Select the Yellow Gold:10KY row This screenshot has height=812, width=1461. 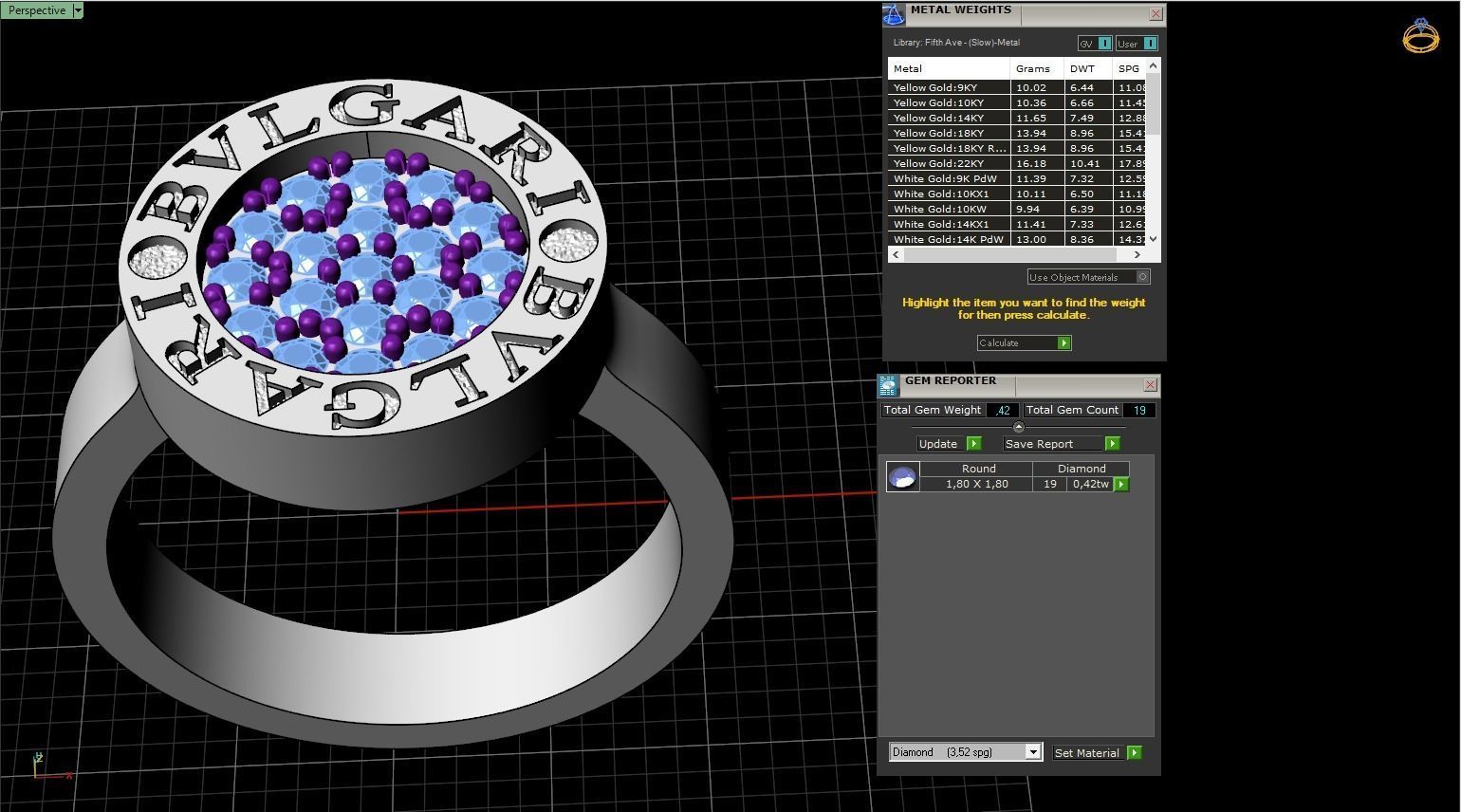tap(1017, 102)
